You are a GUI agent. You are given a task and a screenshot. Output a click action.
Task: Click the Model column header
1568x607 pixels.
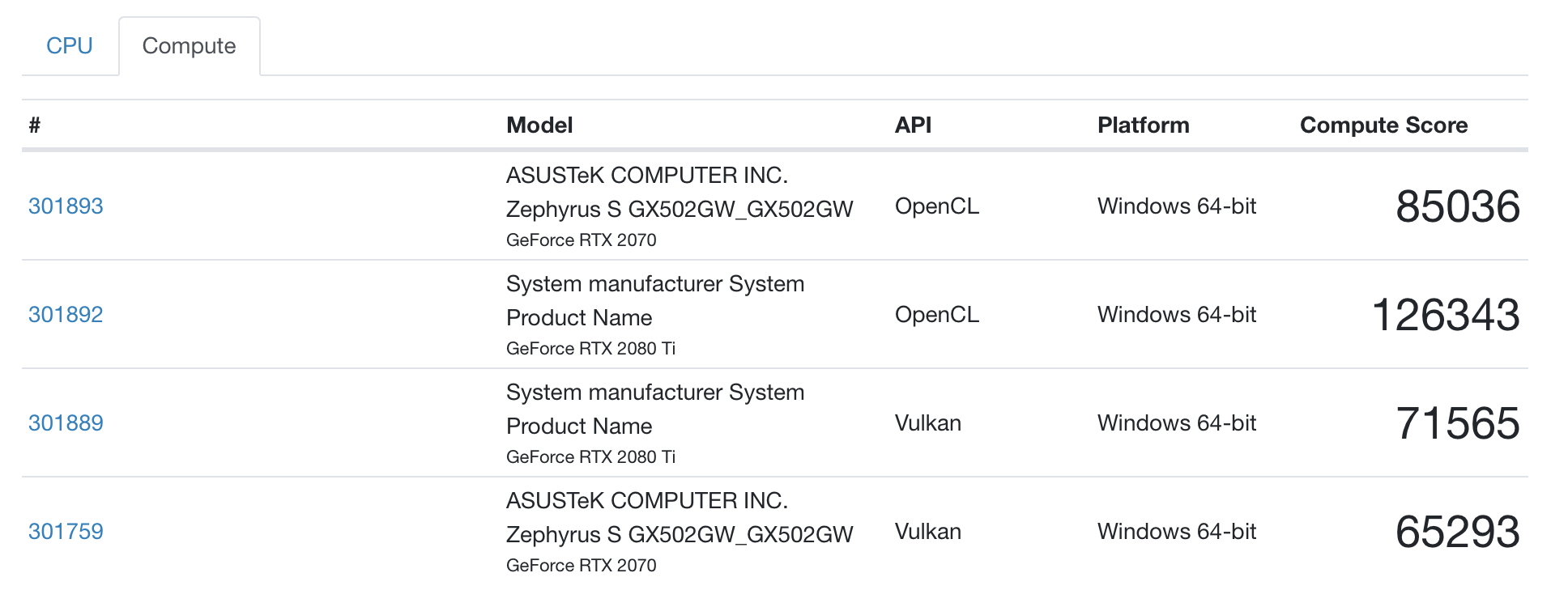click(x=539, y=125)
